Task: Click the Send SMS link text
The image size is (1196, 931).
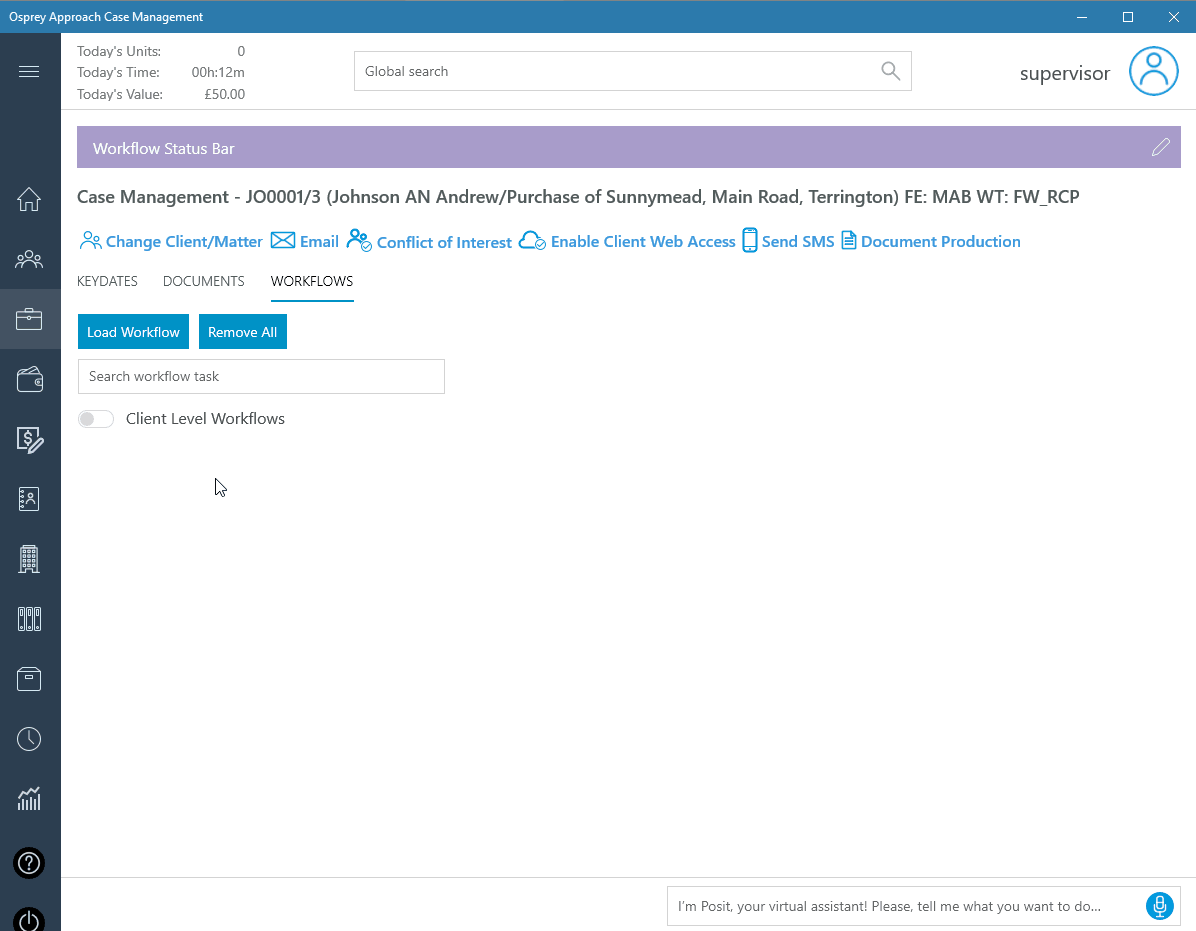Action: (x=798, y=242)
